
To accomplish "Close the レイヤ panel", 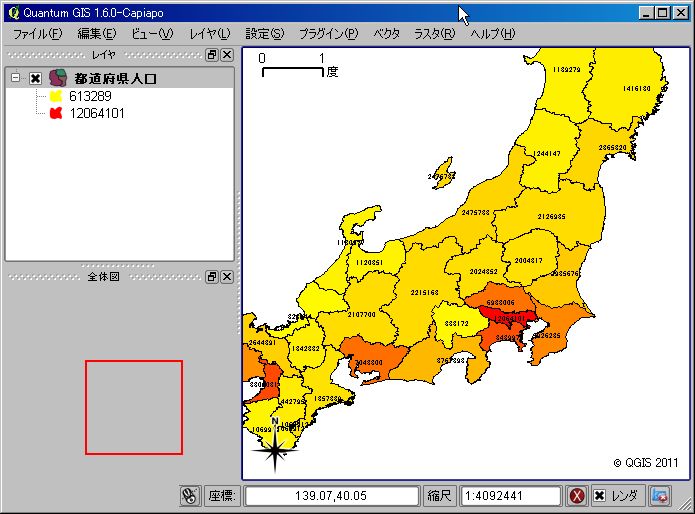I will 227,55.
